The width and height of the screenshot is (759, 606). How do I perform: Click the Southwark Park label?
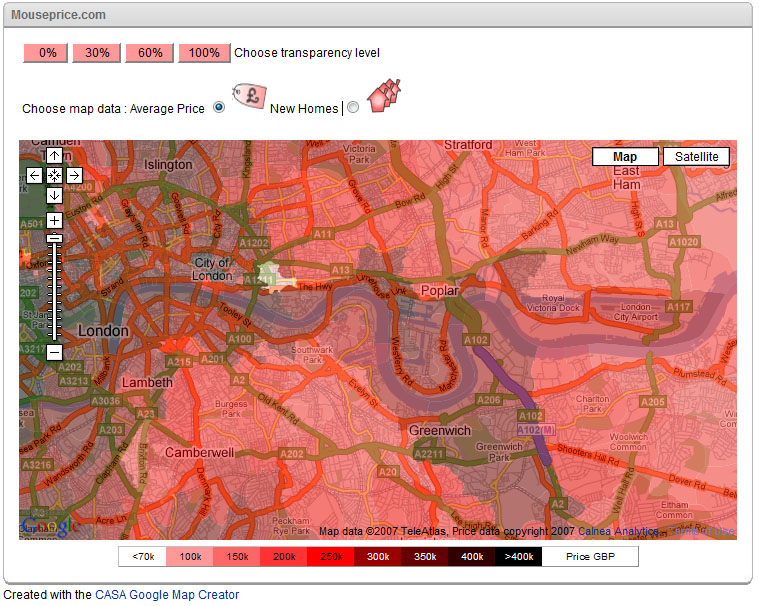coord(312,354)
